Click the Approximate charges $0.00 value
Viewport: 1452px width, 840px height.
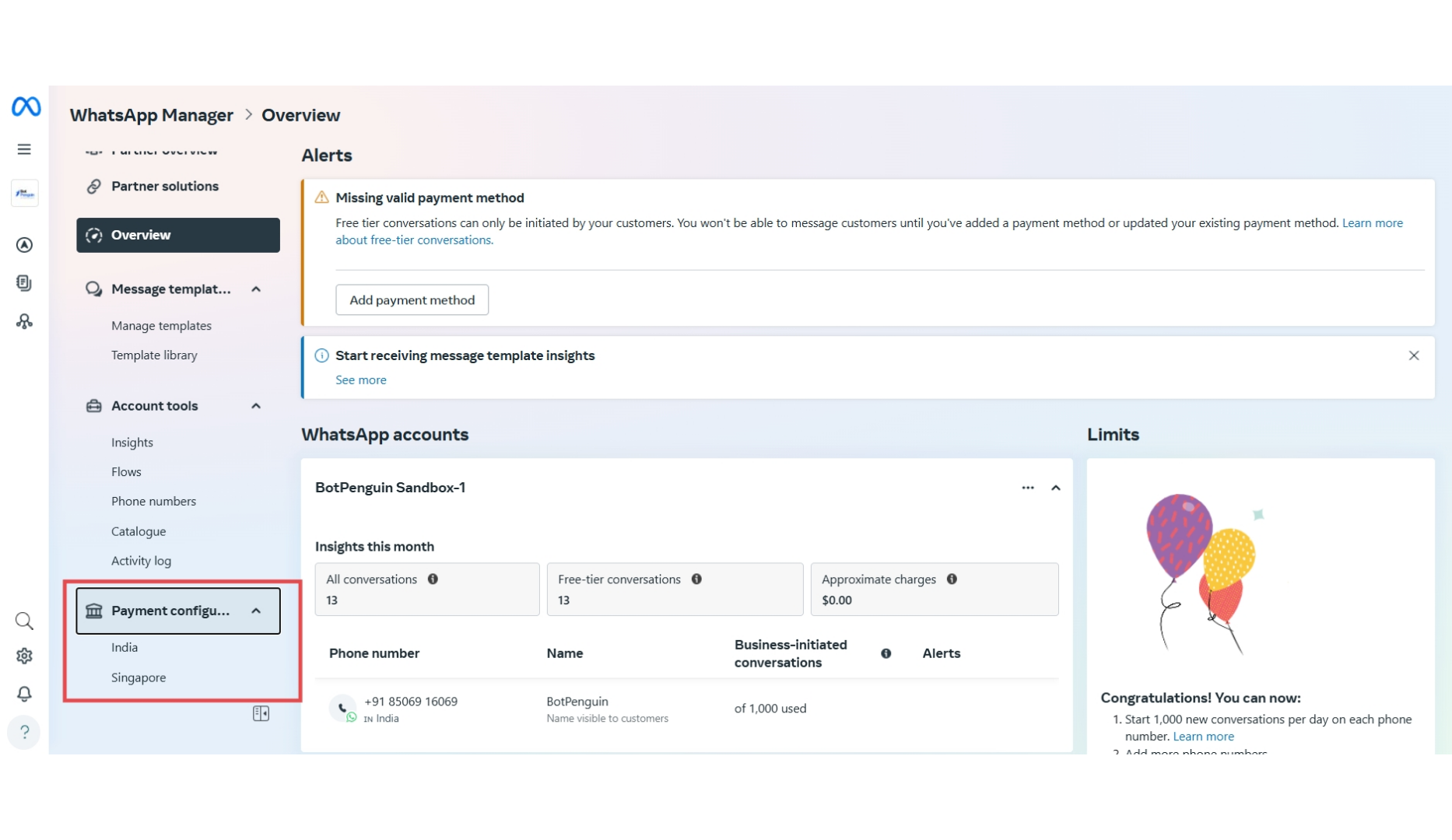[x=836, y=600]
